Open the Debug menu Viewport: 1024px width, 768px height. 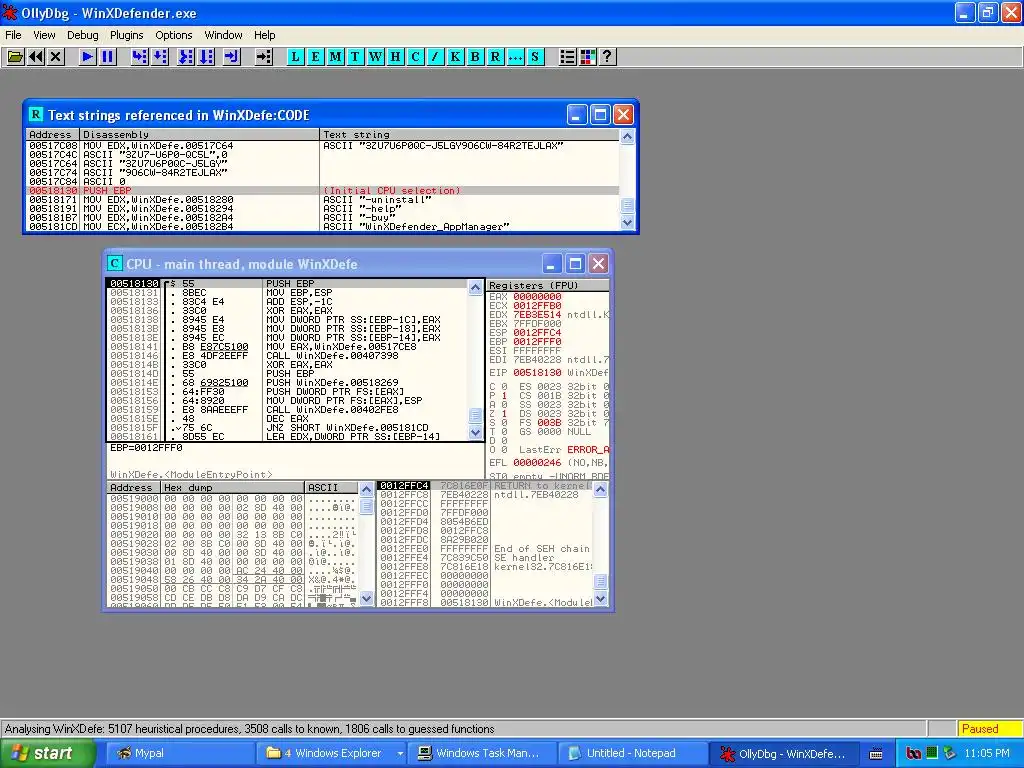82,35
